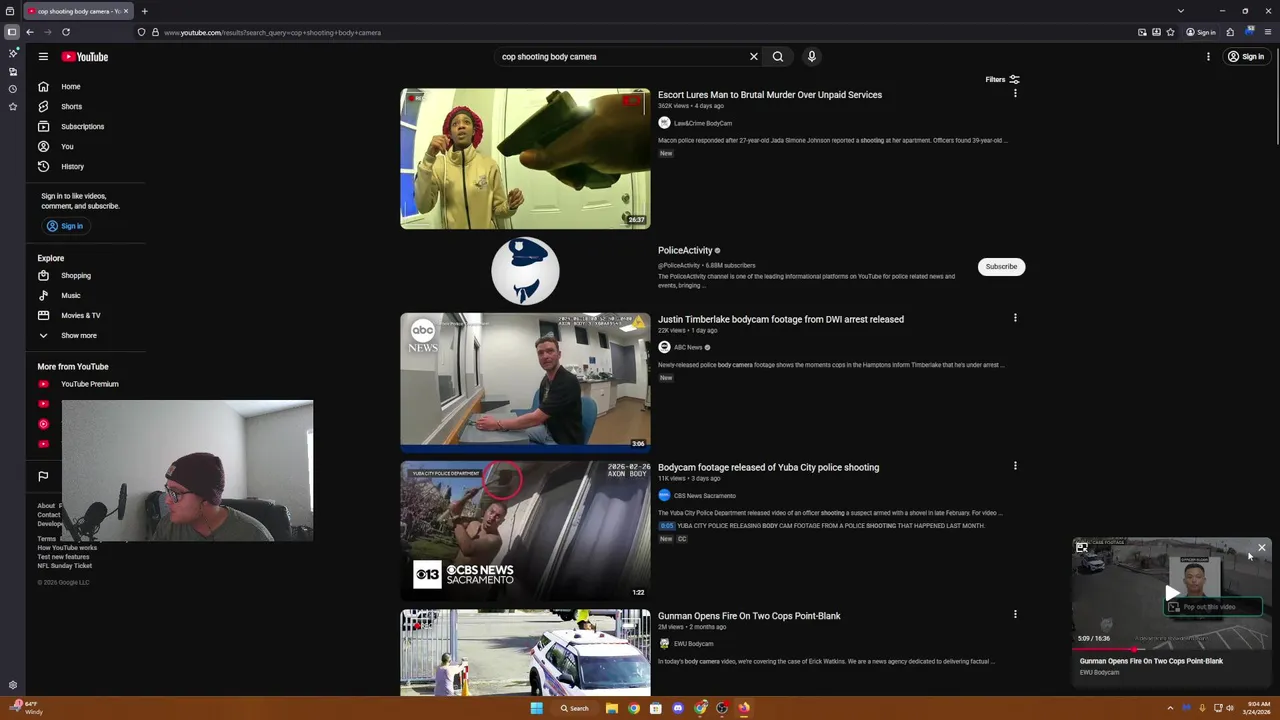Click sidebar Sign in button
Viewport: 1280px width, 720px height.
(x=64, y=226)
